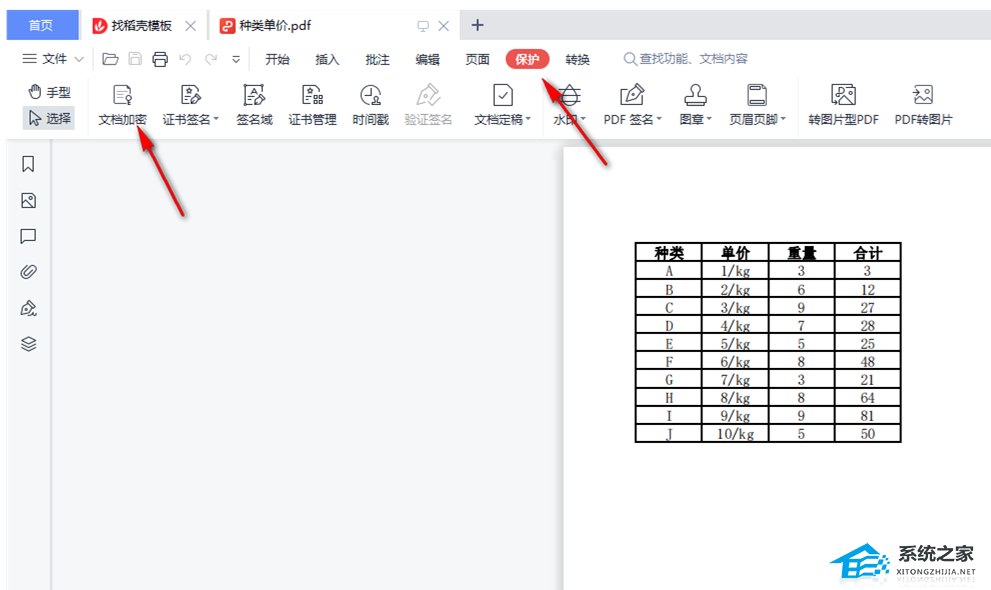Viewport: 991px width, 590px height.
Task: Switch to the 批注 ribbon tab
Action: tap(377, 59)
